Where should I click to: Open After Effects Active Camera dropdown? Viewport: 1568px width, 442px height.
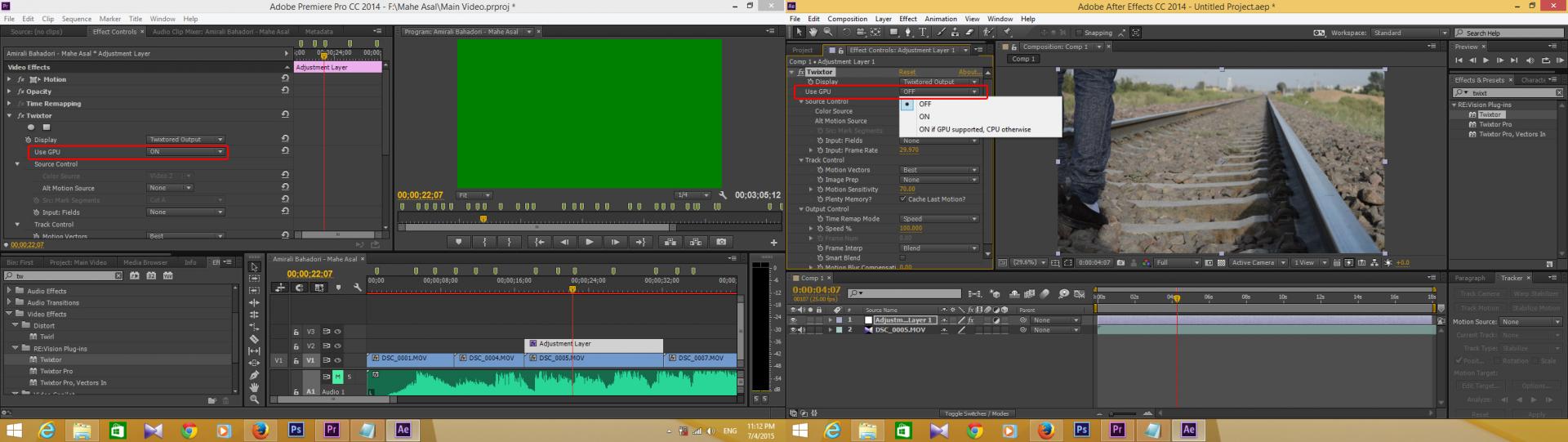[x=1259, y=263]
